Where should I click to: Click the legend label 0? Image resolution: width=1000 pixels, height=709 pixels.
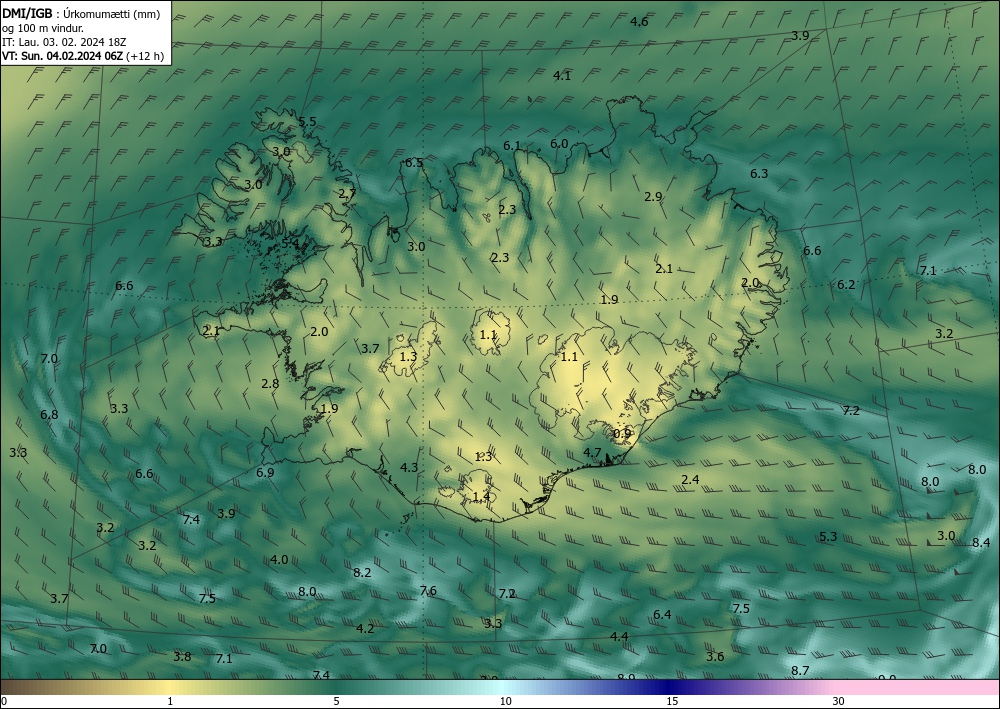tap(4, 702)
